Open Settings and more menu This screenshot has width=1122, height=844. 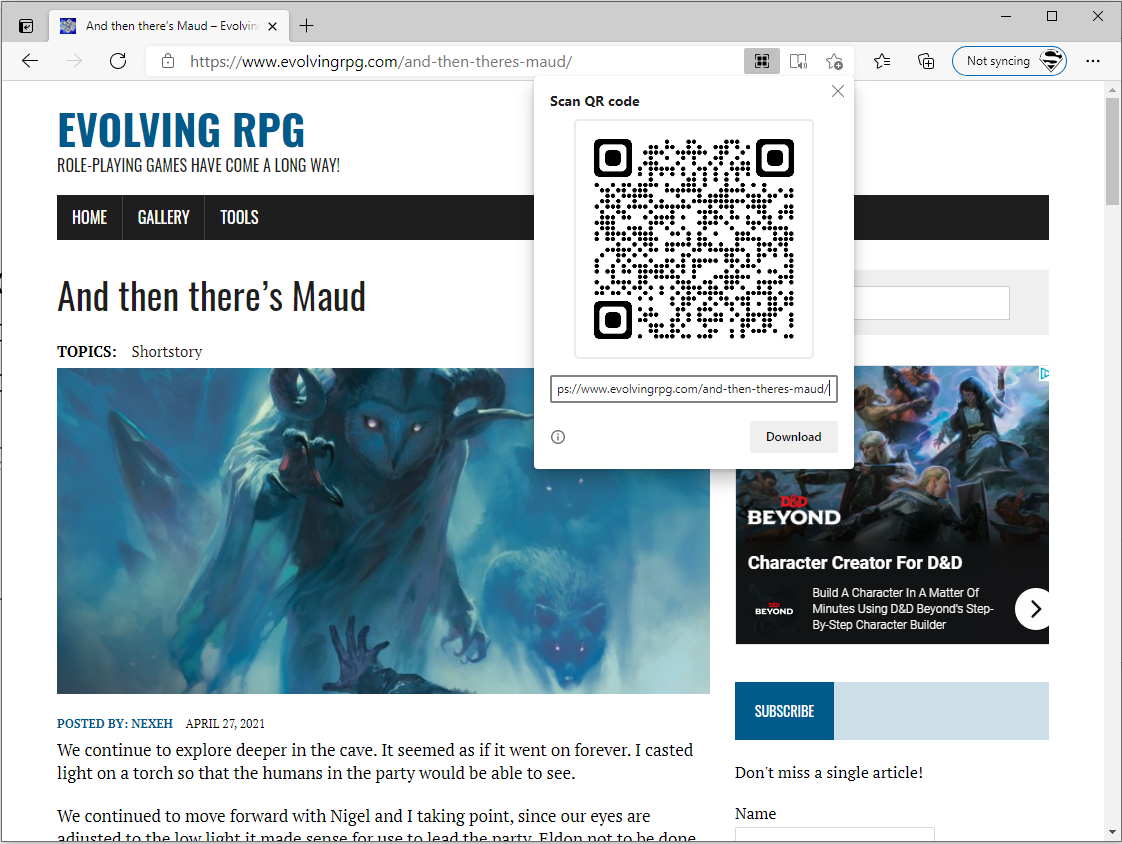1093,62
